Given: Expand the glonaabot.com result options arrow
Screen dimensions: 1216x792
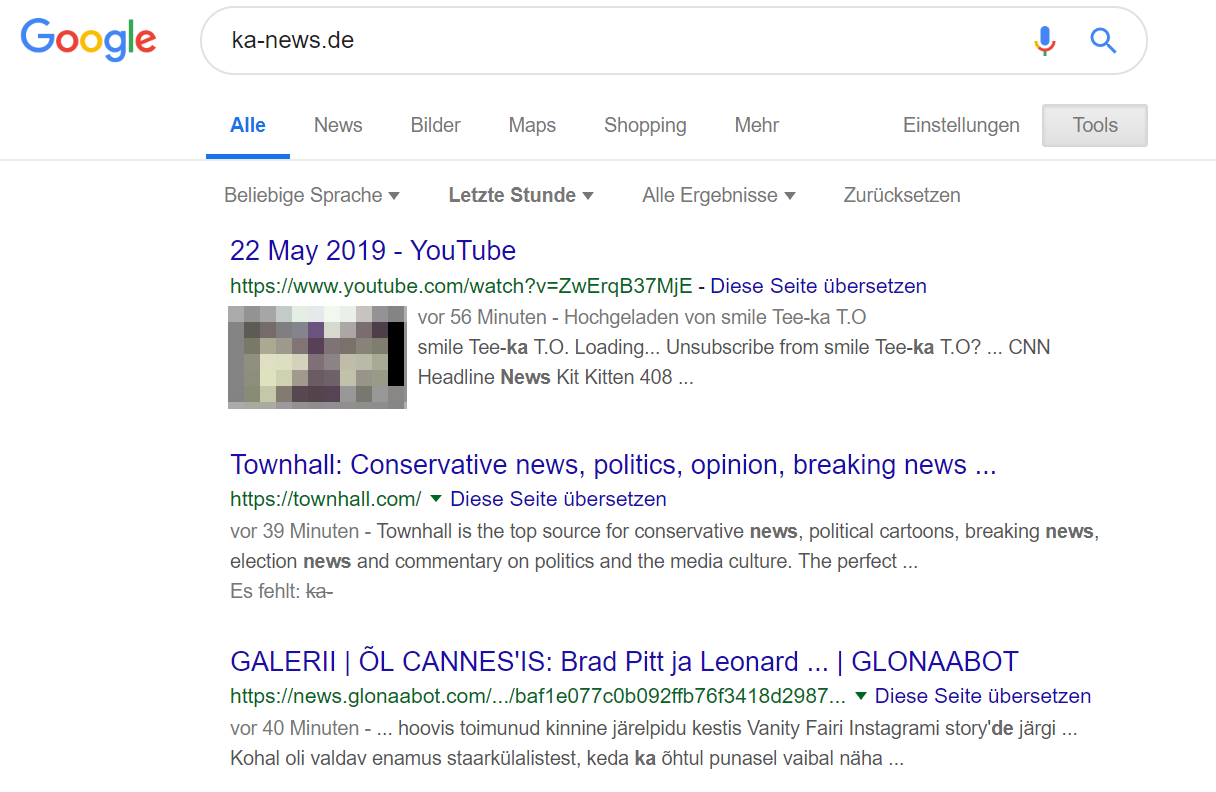Looking at the screenshot, I should (x=861, y=695).
